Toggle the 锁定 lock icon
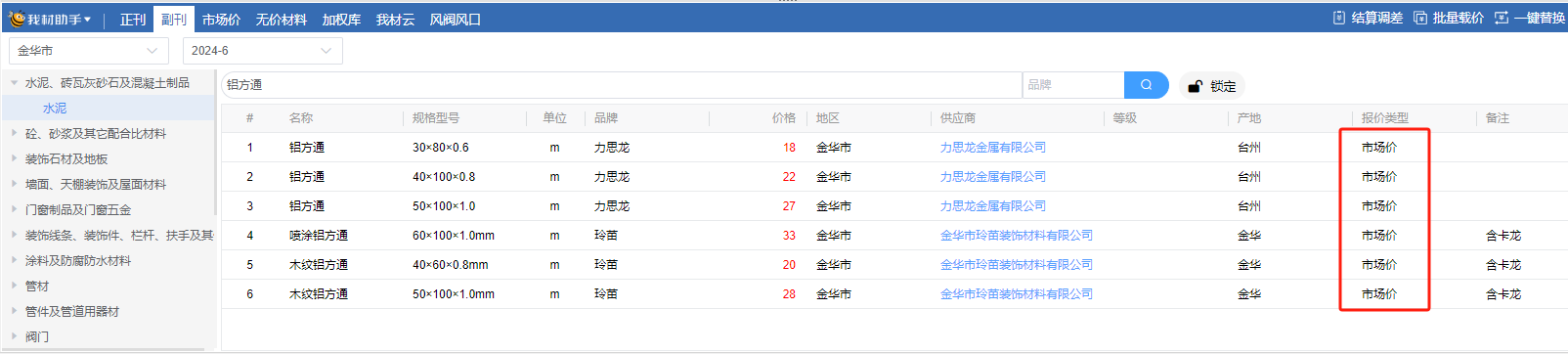This screenshot has width=1568, height=354. pyautogui.click(x=1195, y=86)
